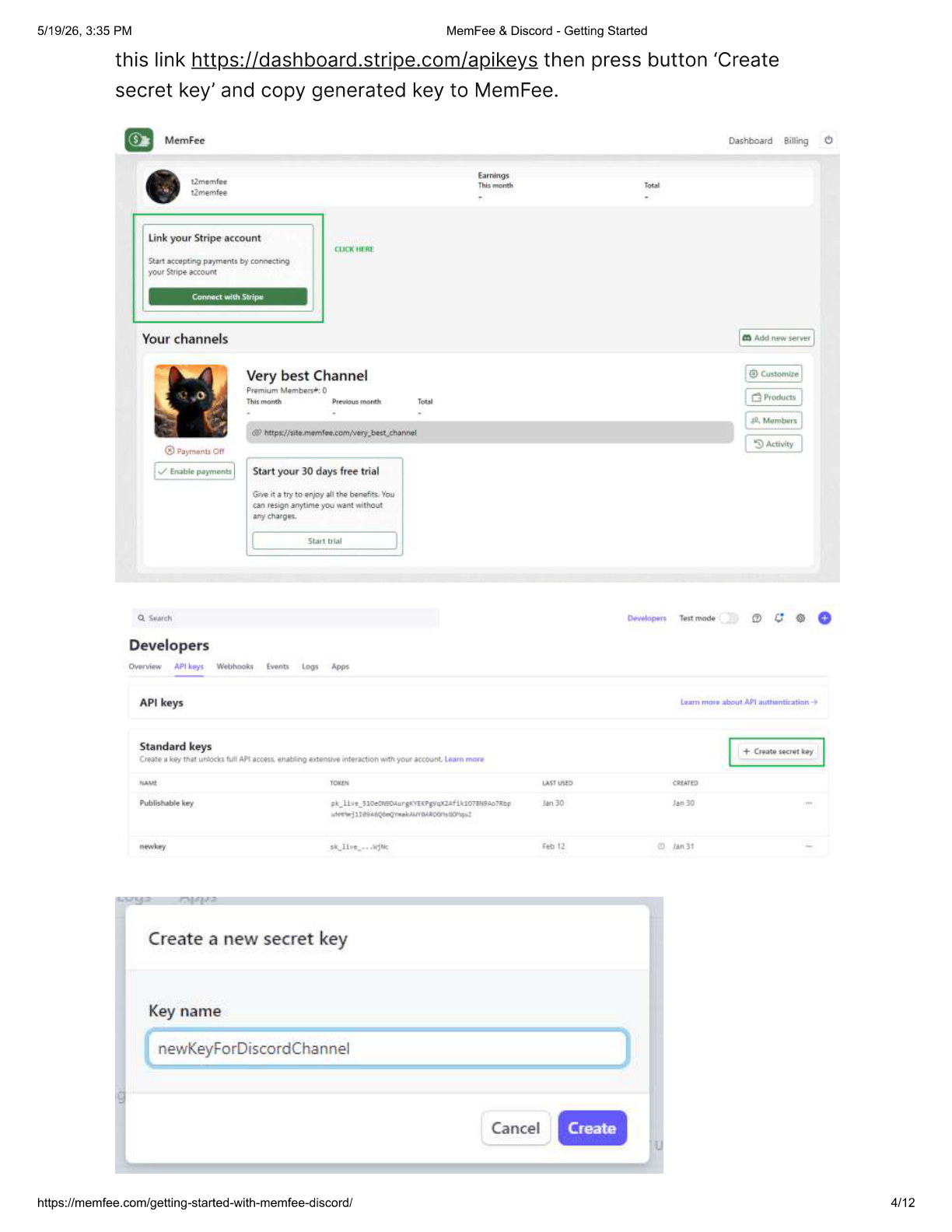Click the site.memfee.com/very_best_channel URL bar
Image resolution: width=952 pixels, height=1232 pixels.
[x=490, y=432]
